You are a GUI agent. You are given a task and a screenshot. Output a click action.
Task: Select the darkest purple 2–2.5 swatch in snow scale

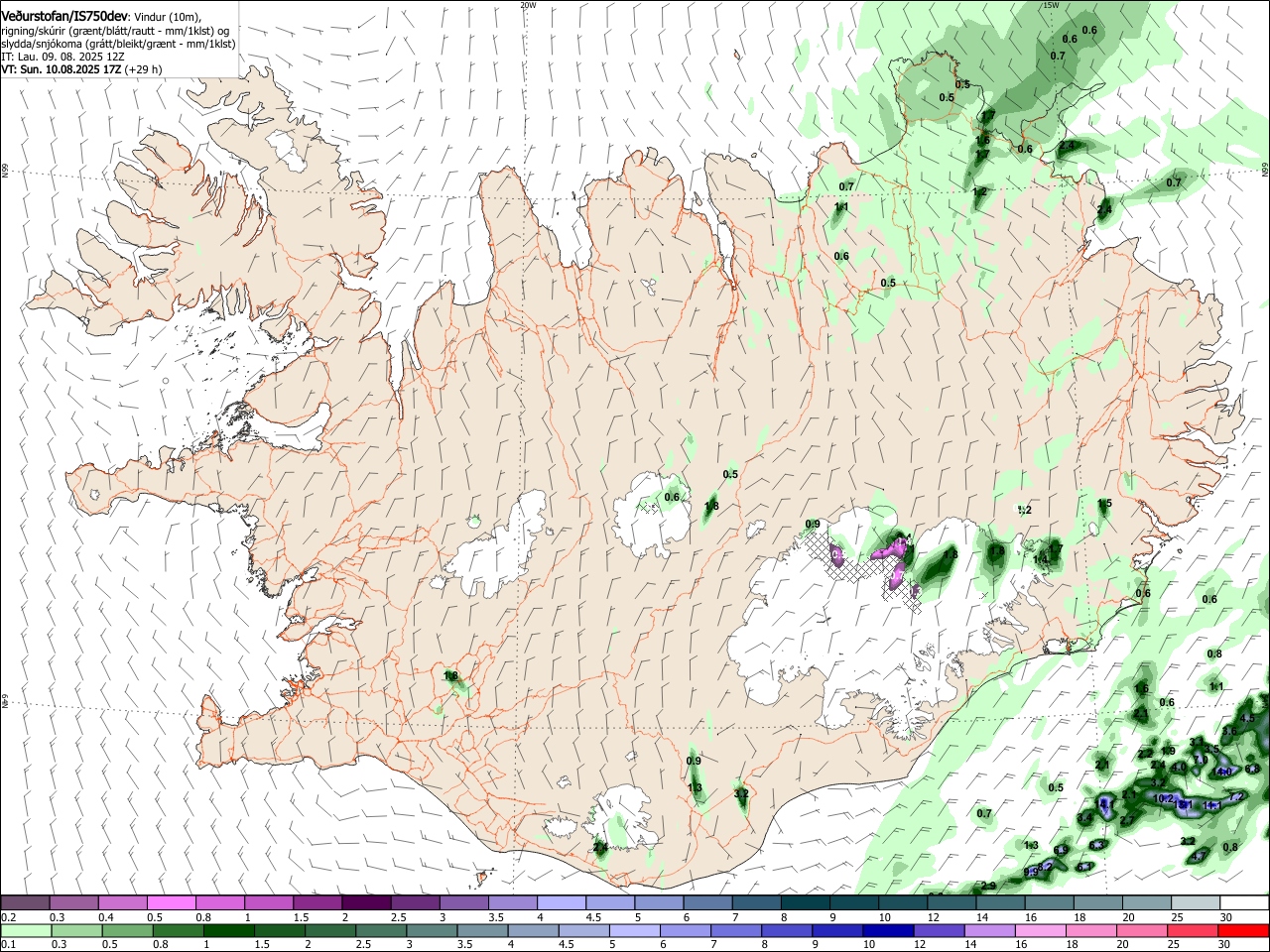pos(366,903)
